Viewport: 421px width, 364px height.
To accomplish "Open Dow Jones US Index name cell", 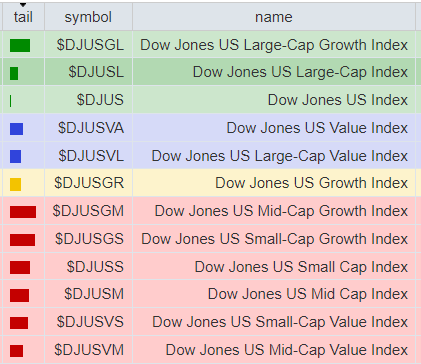I will point(274,100).
